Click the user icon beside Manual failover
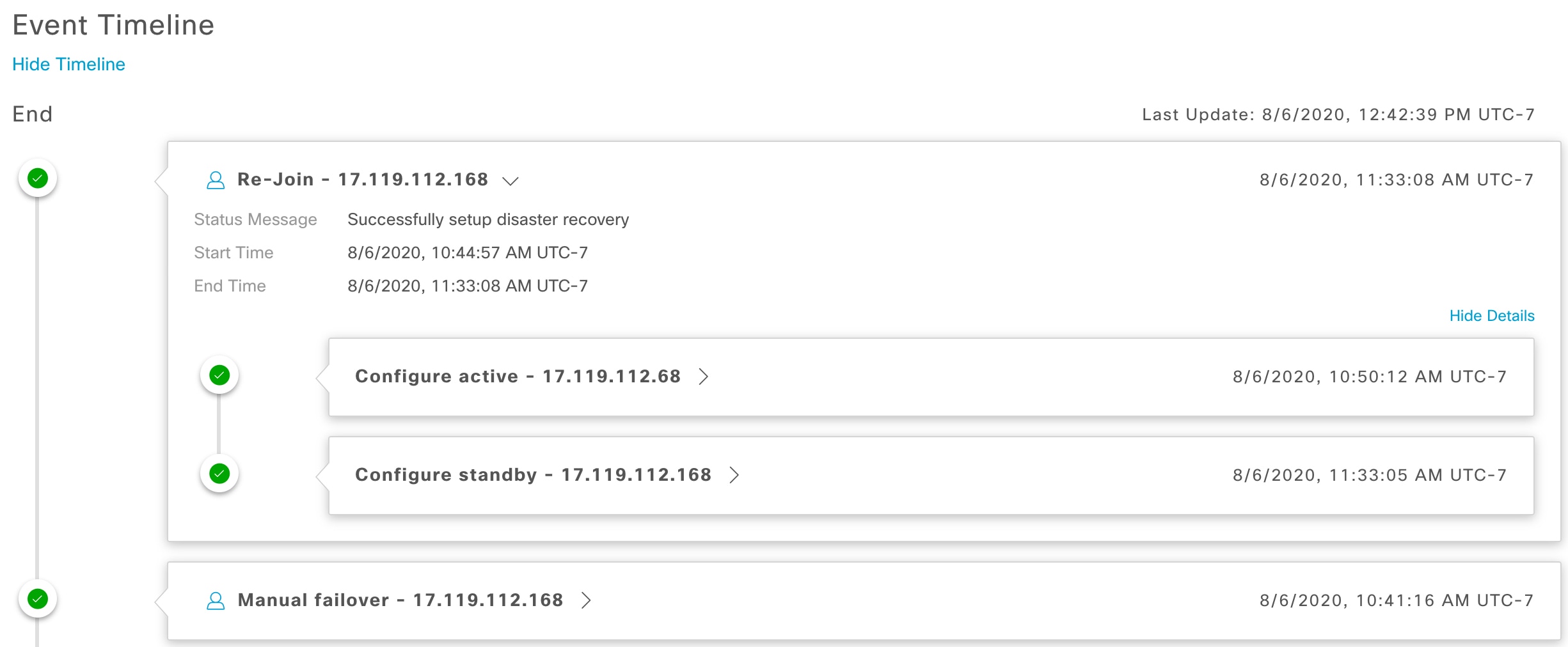Viewport: 1568px width, 647px height. [216, 601]
